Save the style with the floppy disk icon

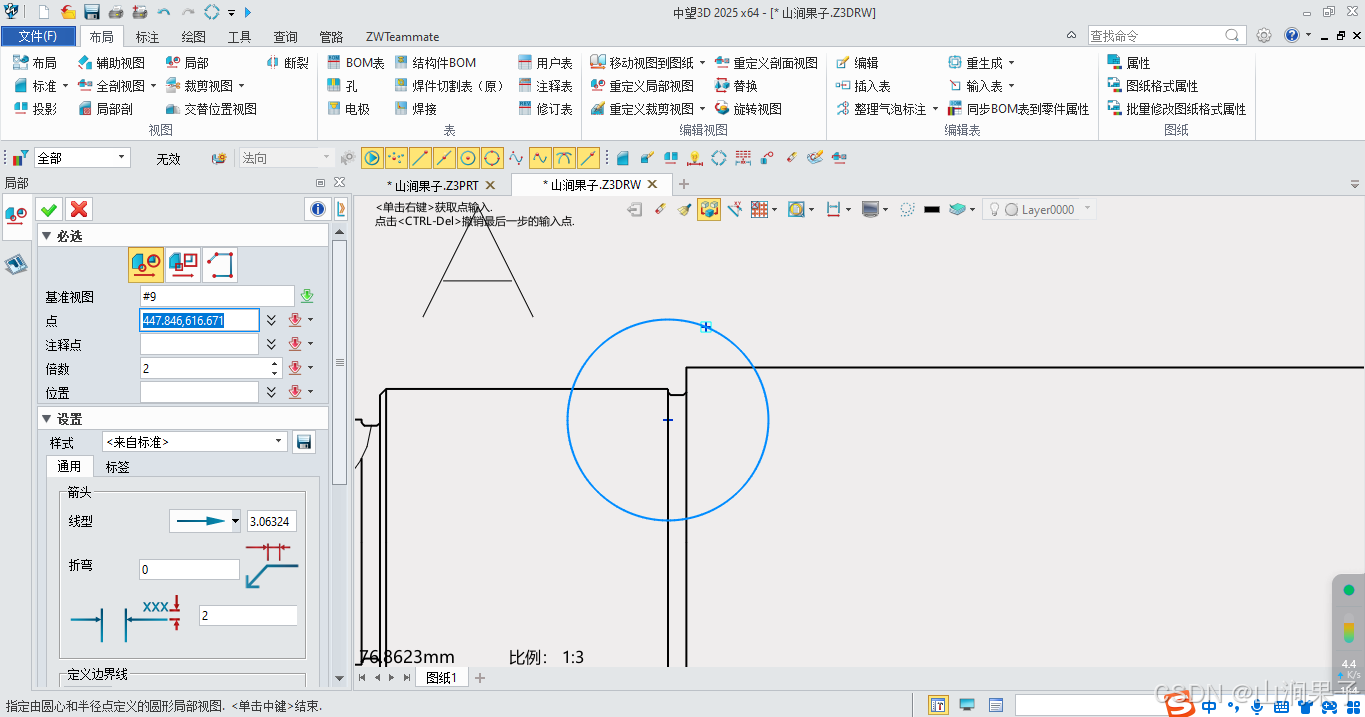coord(305,441)
